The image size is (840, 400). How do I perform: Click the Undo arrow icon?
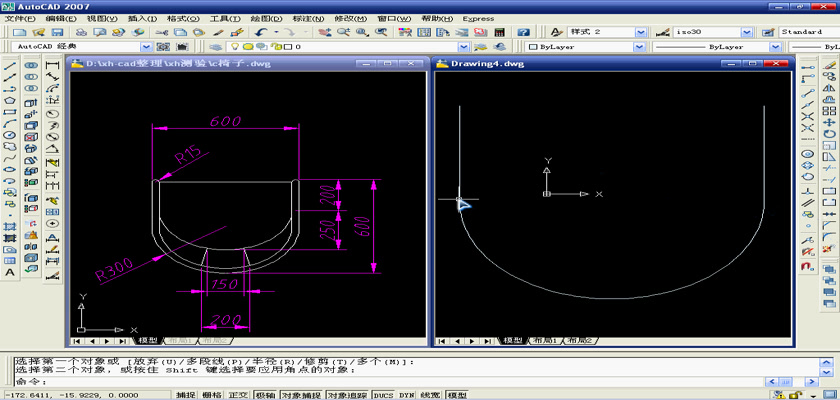(261, 32)
